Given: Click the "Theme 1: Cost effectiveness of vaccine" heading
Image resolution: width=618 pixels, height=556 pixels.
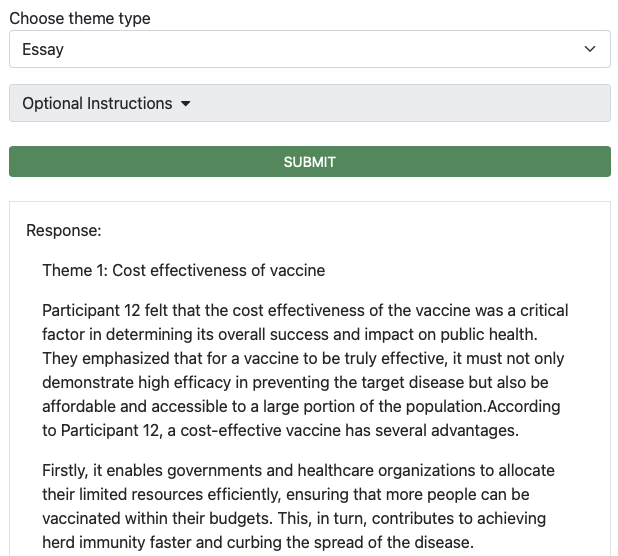Looking at the screenshot, I should point(183,270).
